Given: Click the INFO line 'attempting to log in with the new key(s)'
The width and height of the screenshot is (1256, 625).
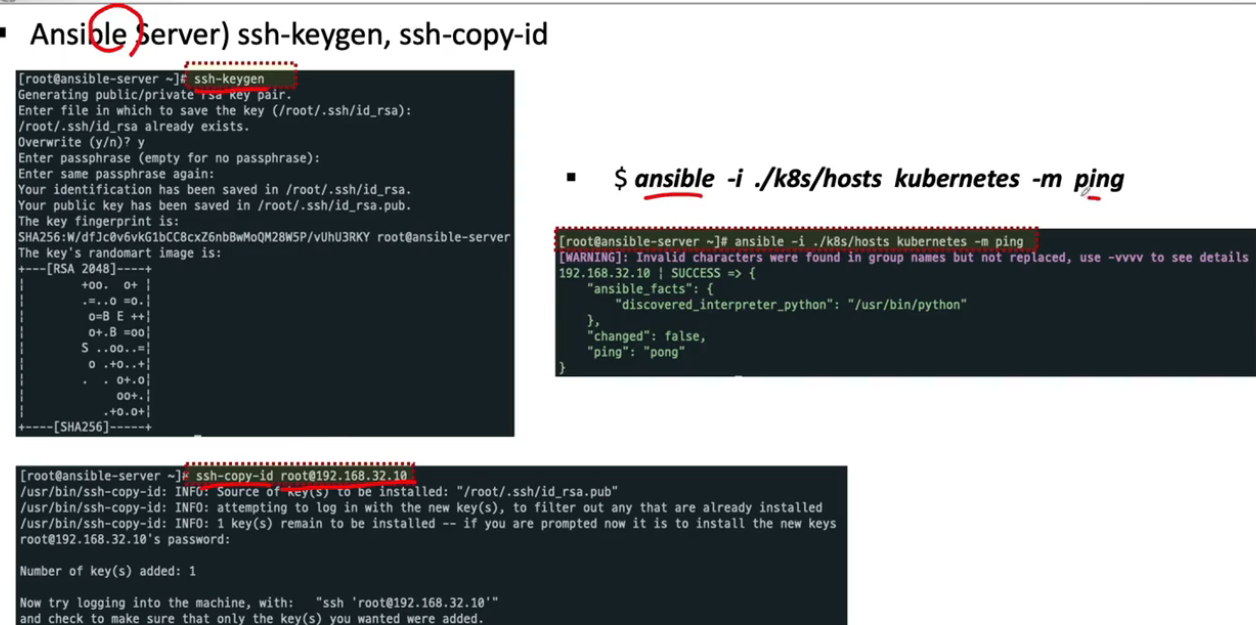Looking at the screenshot, I should pos(421,508).
